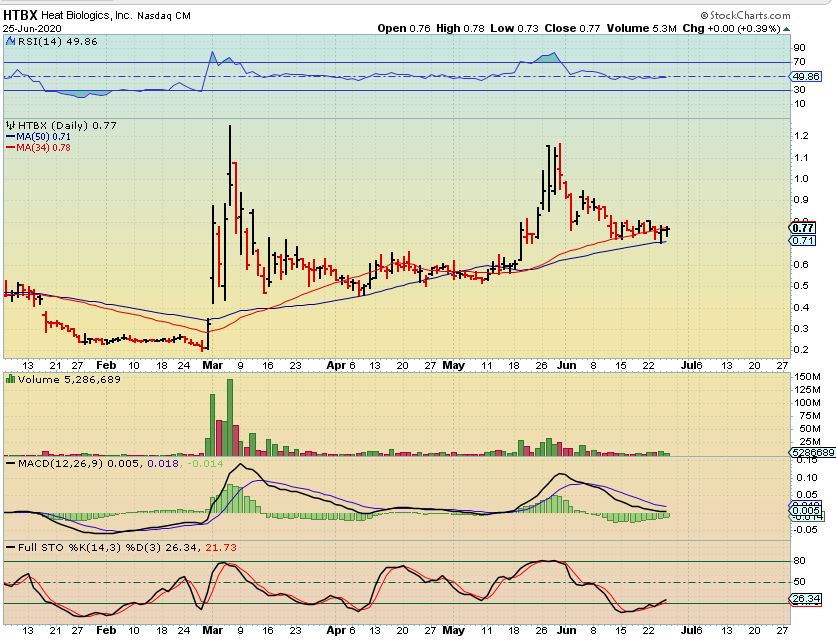The height and width of the screenshot is (641, 836).
Task: Click the Jun label on bottom stochastic axis
Action: point(566,630)
